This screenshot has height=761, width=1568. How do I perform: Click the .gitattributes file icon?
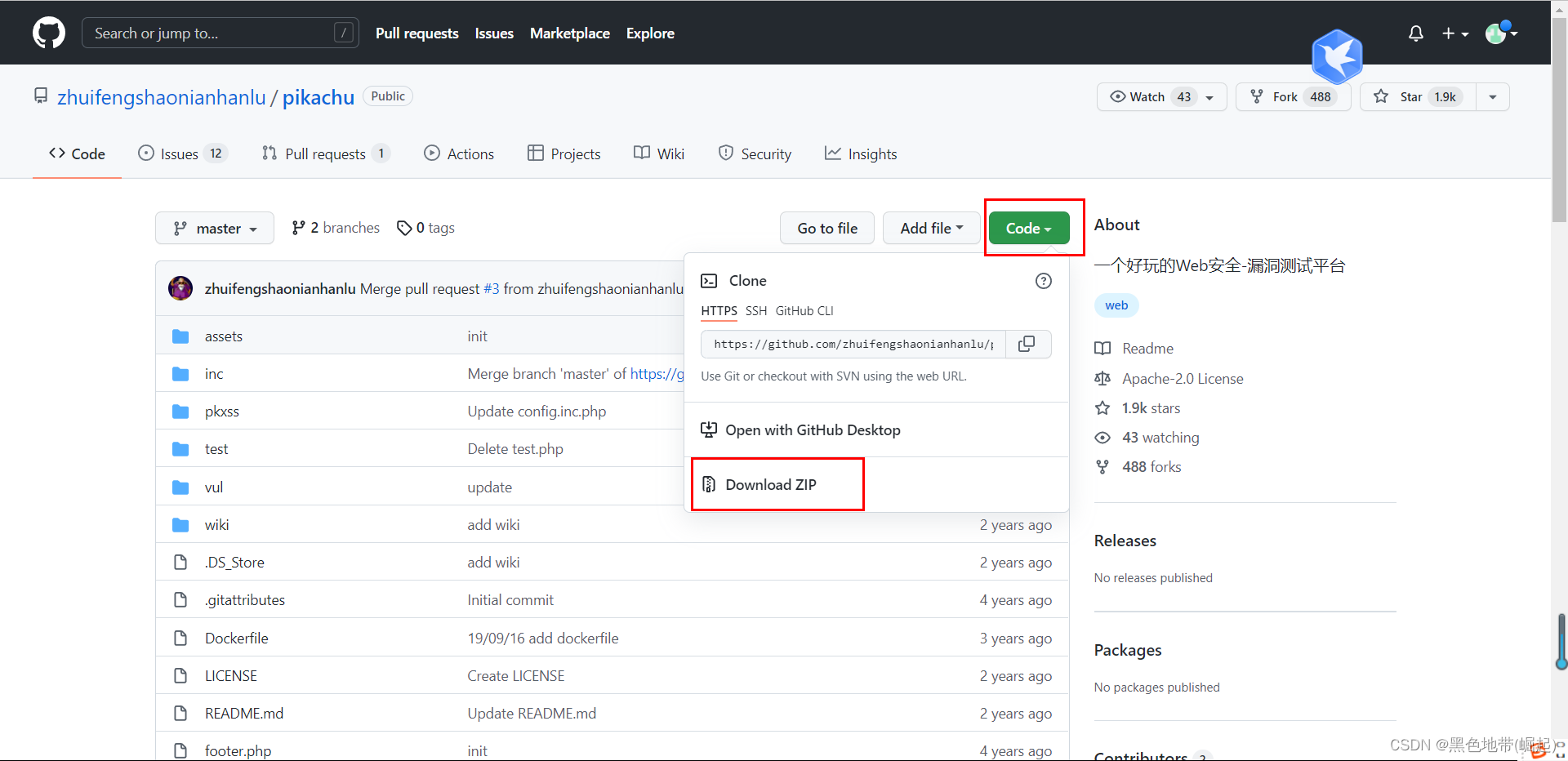click(180, 600)
